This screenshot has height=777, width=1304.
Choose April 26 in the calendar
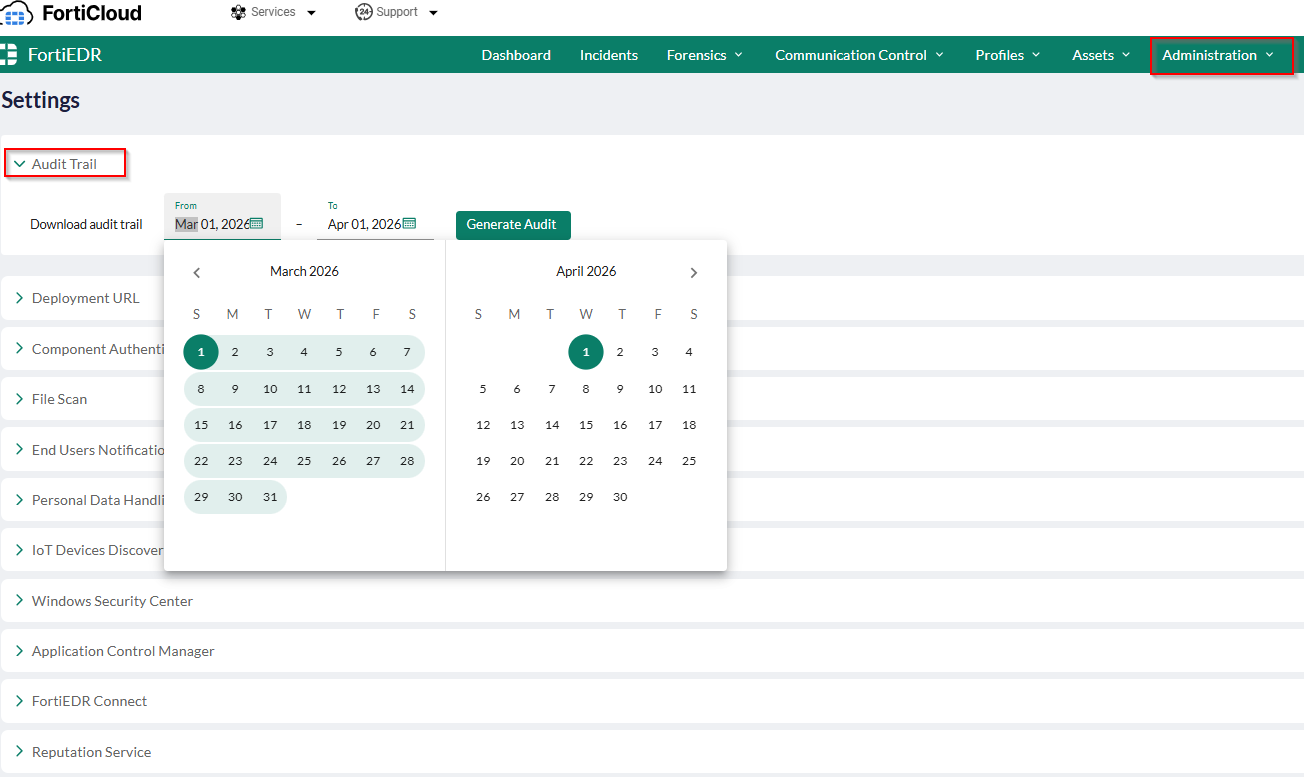(x=483, y=497)
